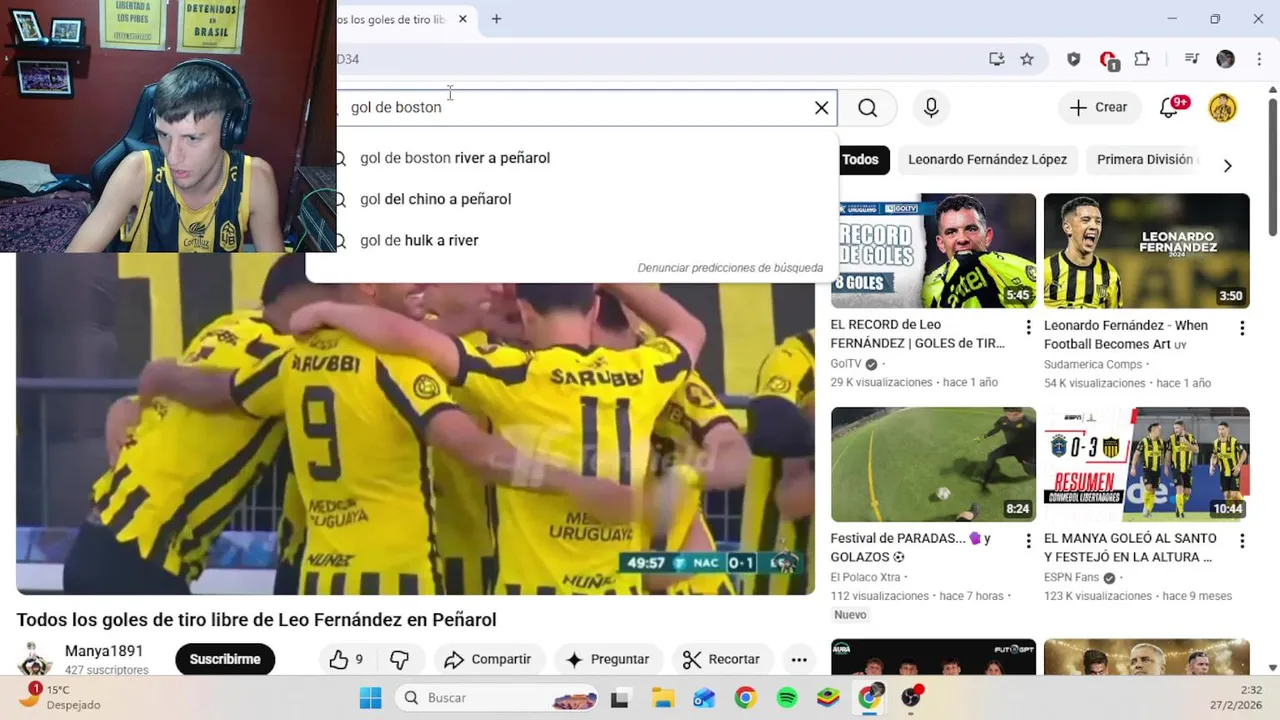Open OBS Studio from taskbar
Image resolution: width=1280 pixels, height=720 pixels.
point(911,697)
